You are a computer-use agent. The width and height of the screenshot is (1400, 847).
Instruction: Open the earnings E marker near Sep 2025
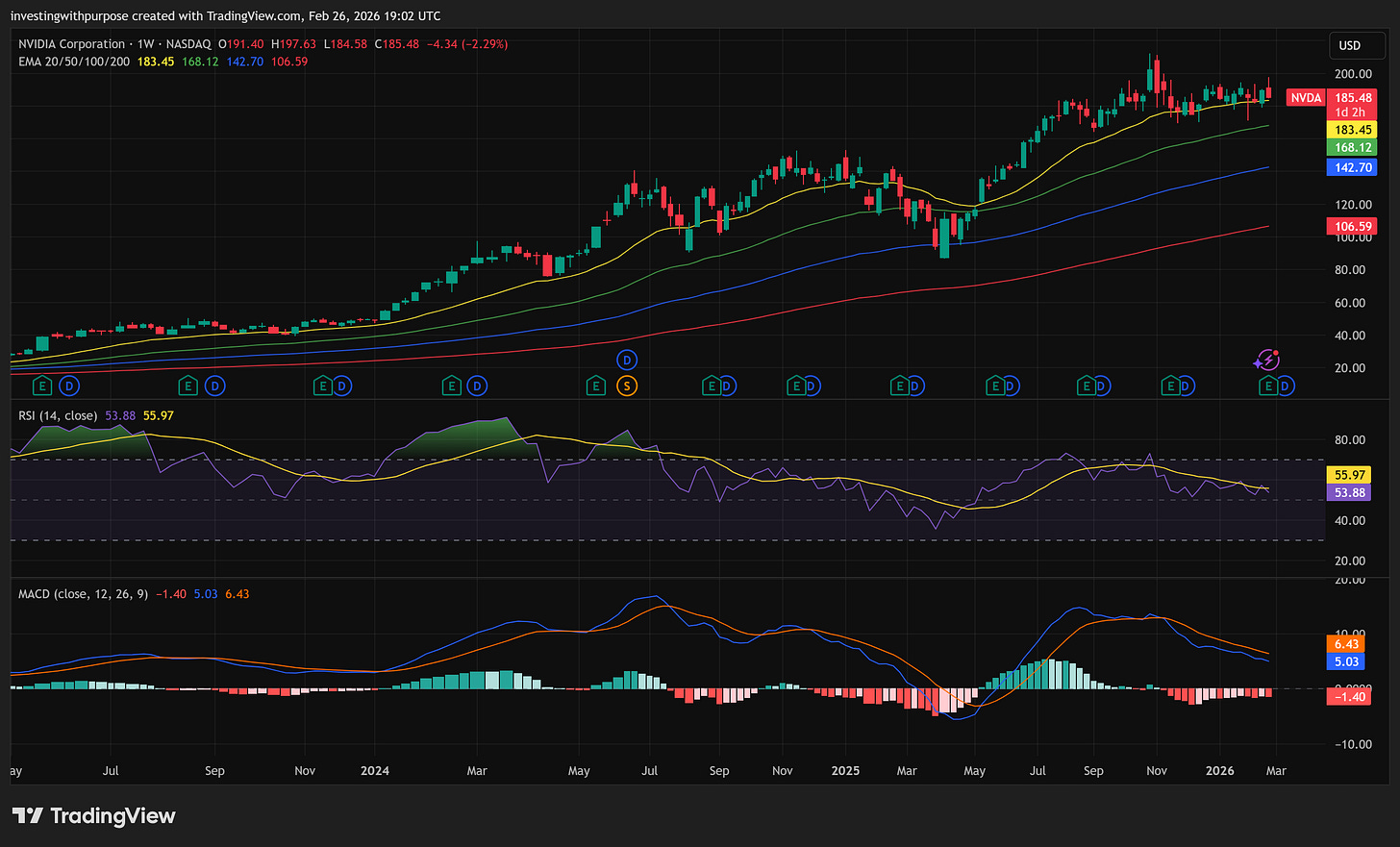pyautogui.click(x=1086, y=386)
